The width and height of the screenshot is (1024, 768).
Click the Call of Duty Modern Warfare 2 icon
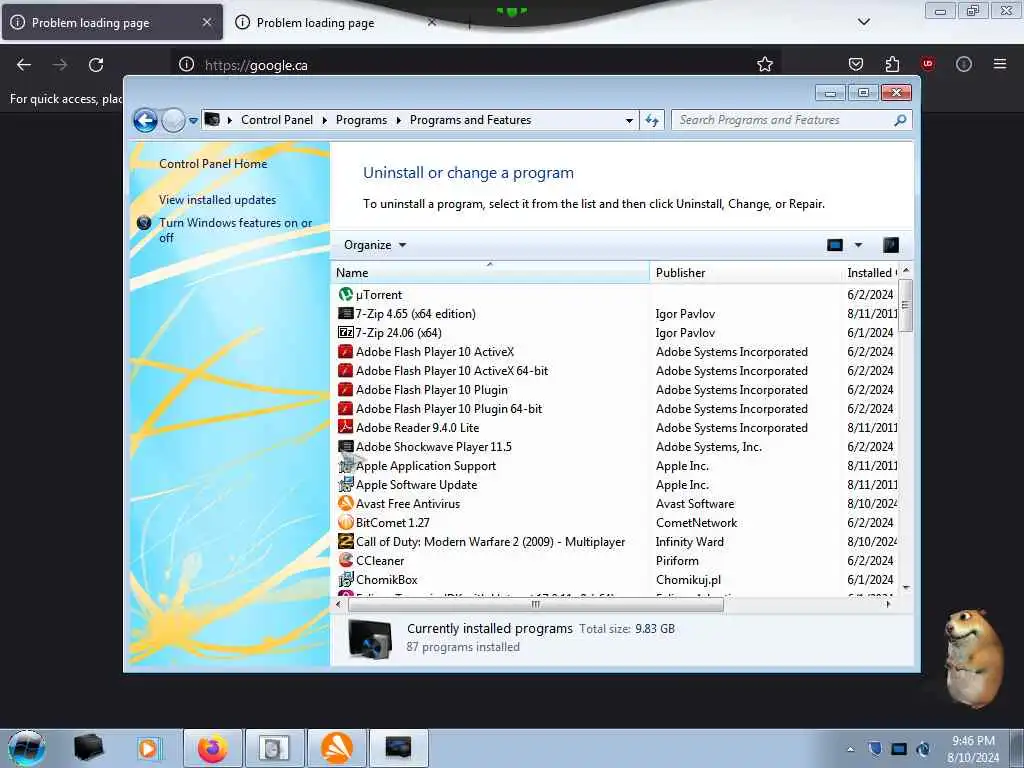pos(345,541)
